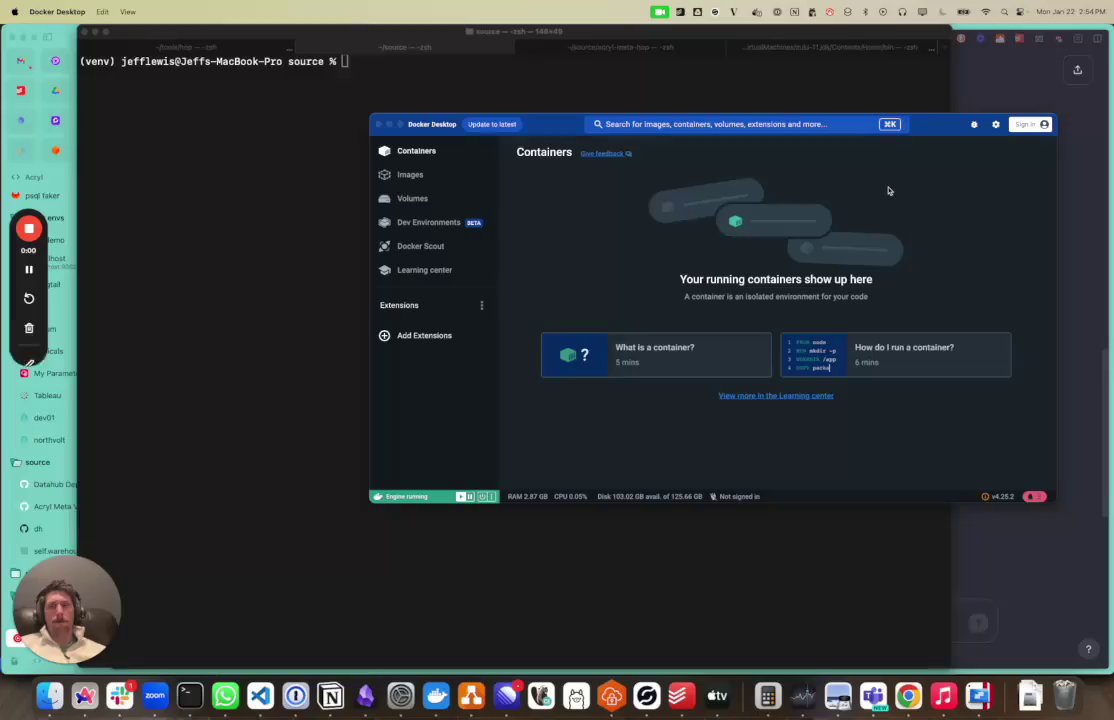This screenshot has height=720, width=1114.
Task: Click the Sign in button
Action: click(1030, 124)
